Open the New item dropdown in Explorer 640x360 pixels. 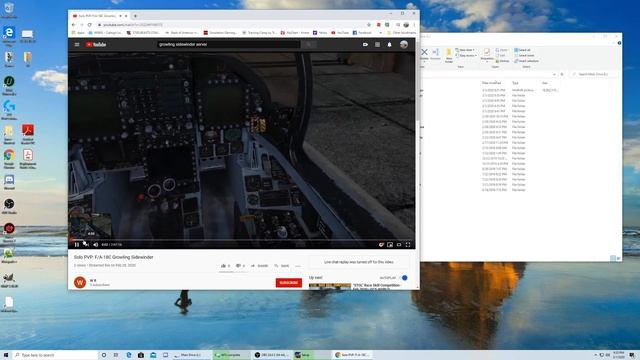pos(465,50)
